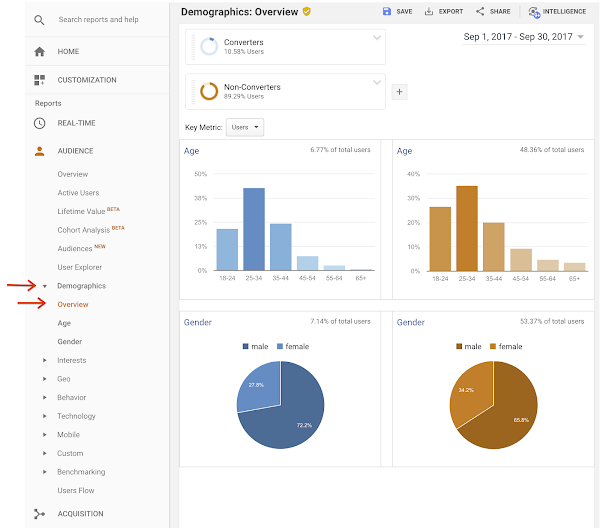The height and width of the screenshot is (528, 600).
Task: Click the Search reports and help field
Action: [98, 20]
